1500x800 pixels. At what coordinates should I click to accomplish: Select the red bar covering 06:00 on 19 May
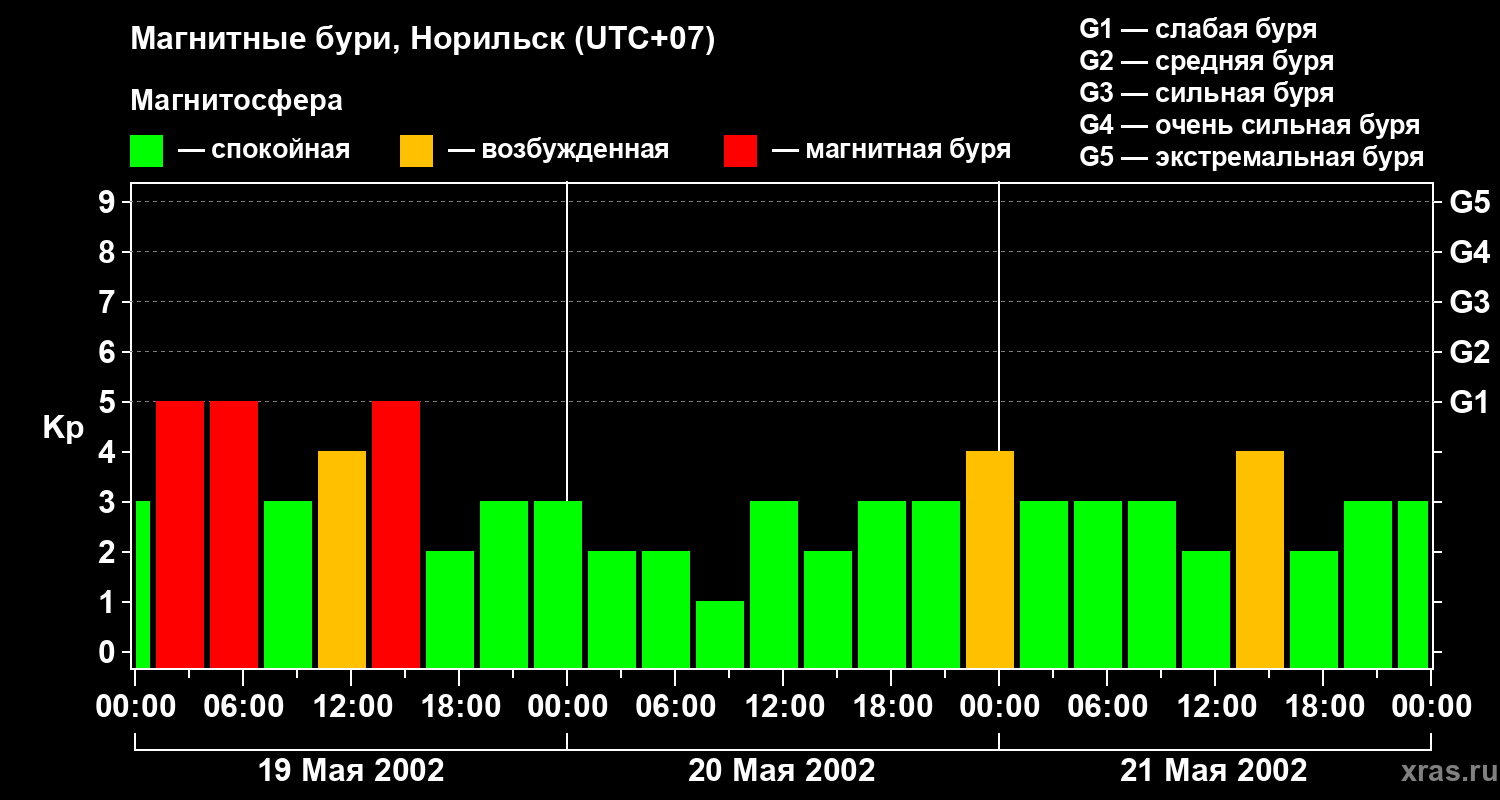coord(234,535)
